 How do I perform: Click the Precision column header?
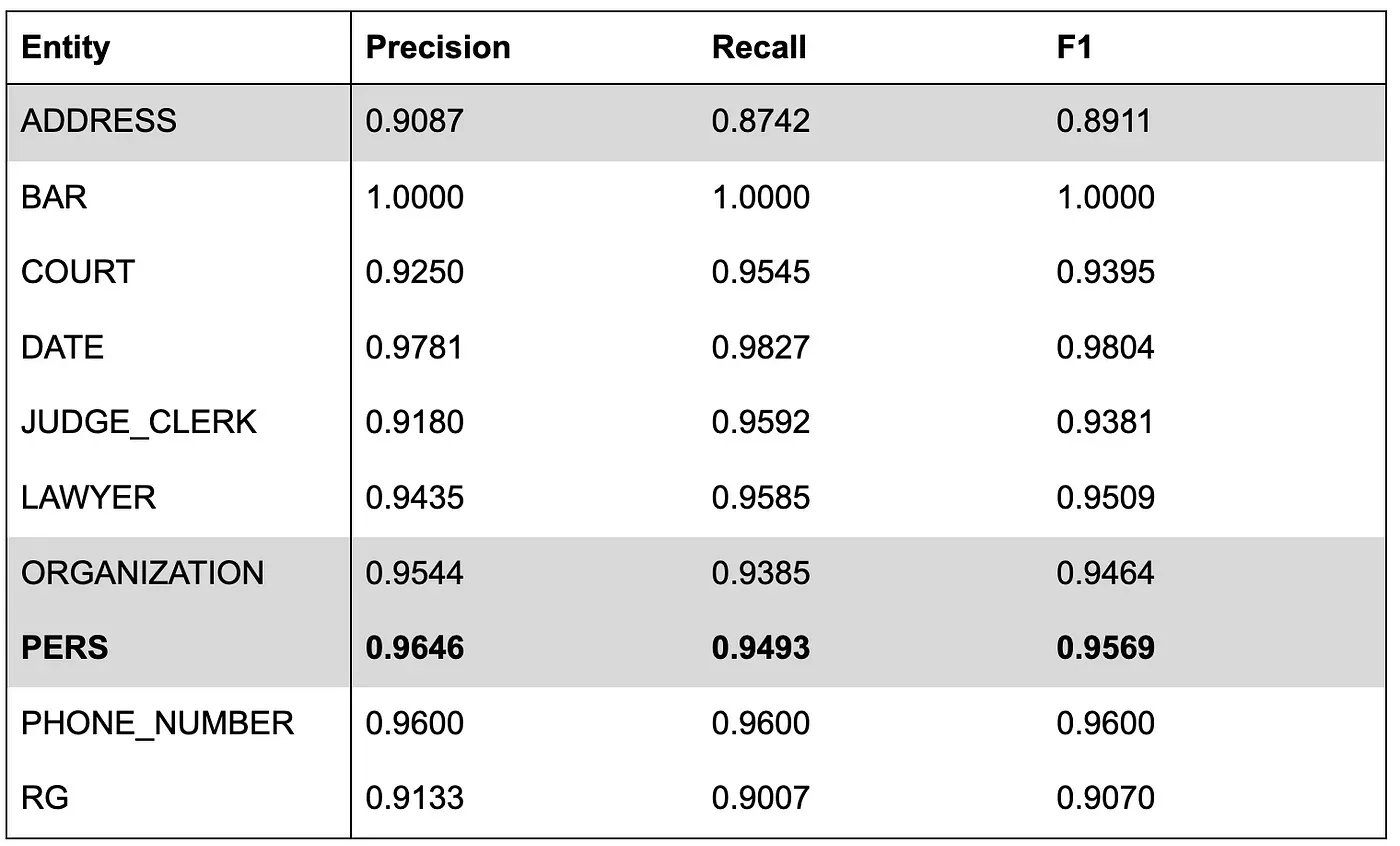click(x=438, y=48)
